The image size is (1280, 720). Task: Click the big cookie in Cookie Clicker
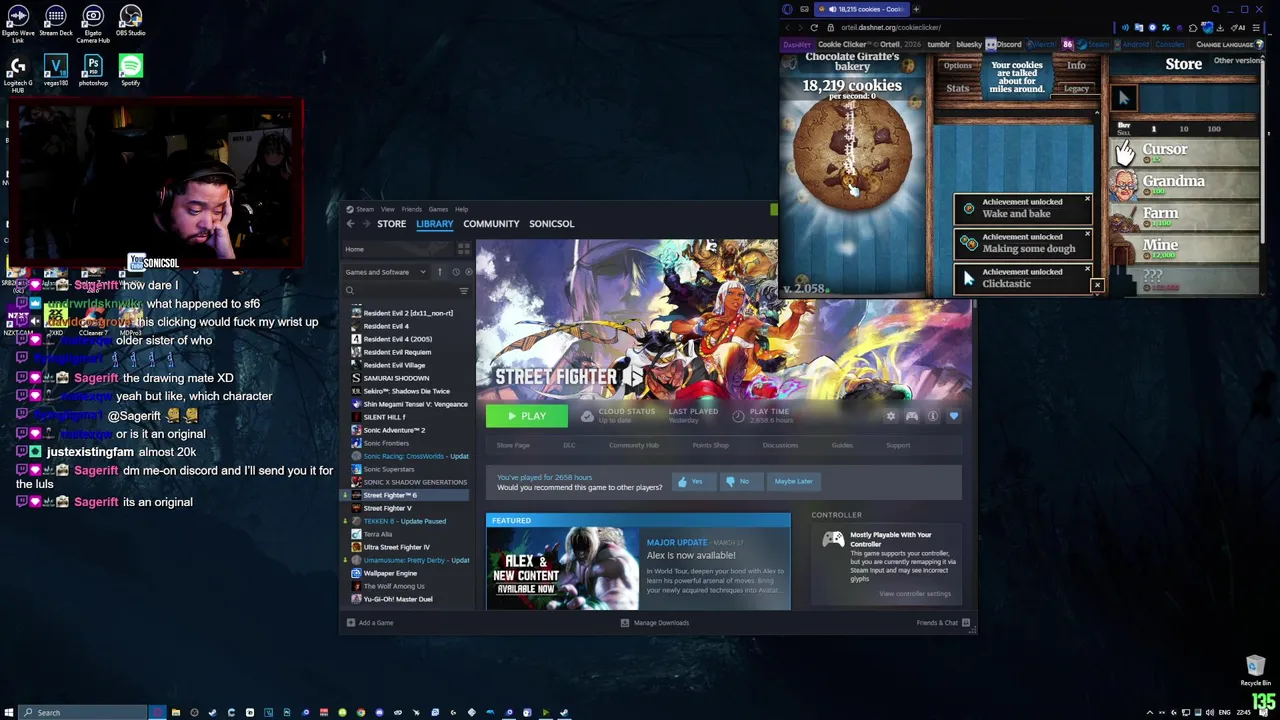tap(852, 151)
